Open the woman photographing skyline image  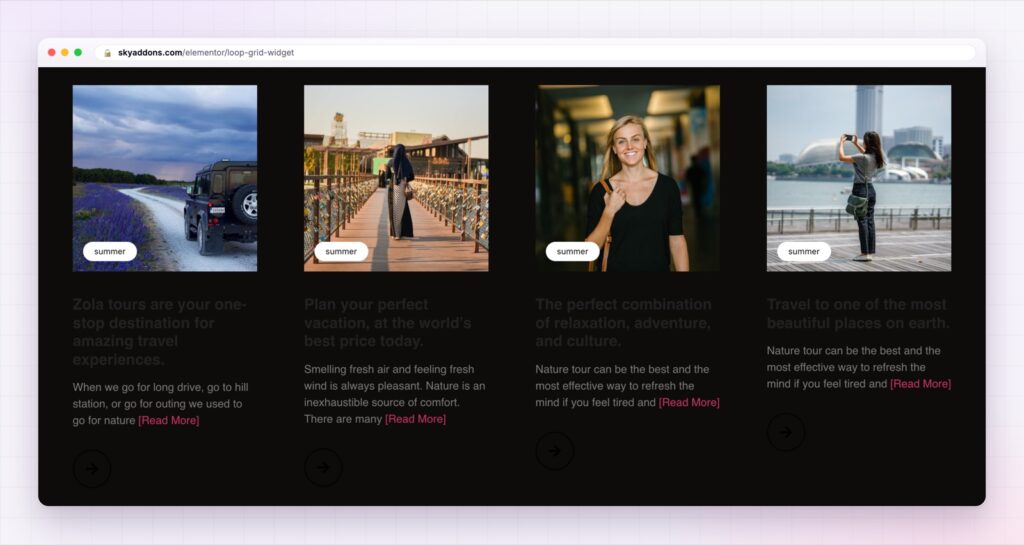point(859,178)
